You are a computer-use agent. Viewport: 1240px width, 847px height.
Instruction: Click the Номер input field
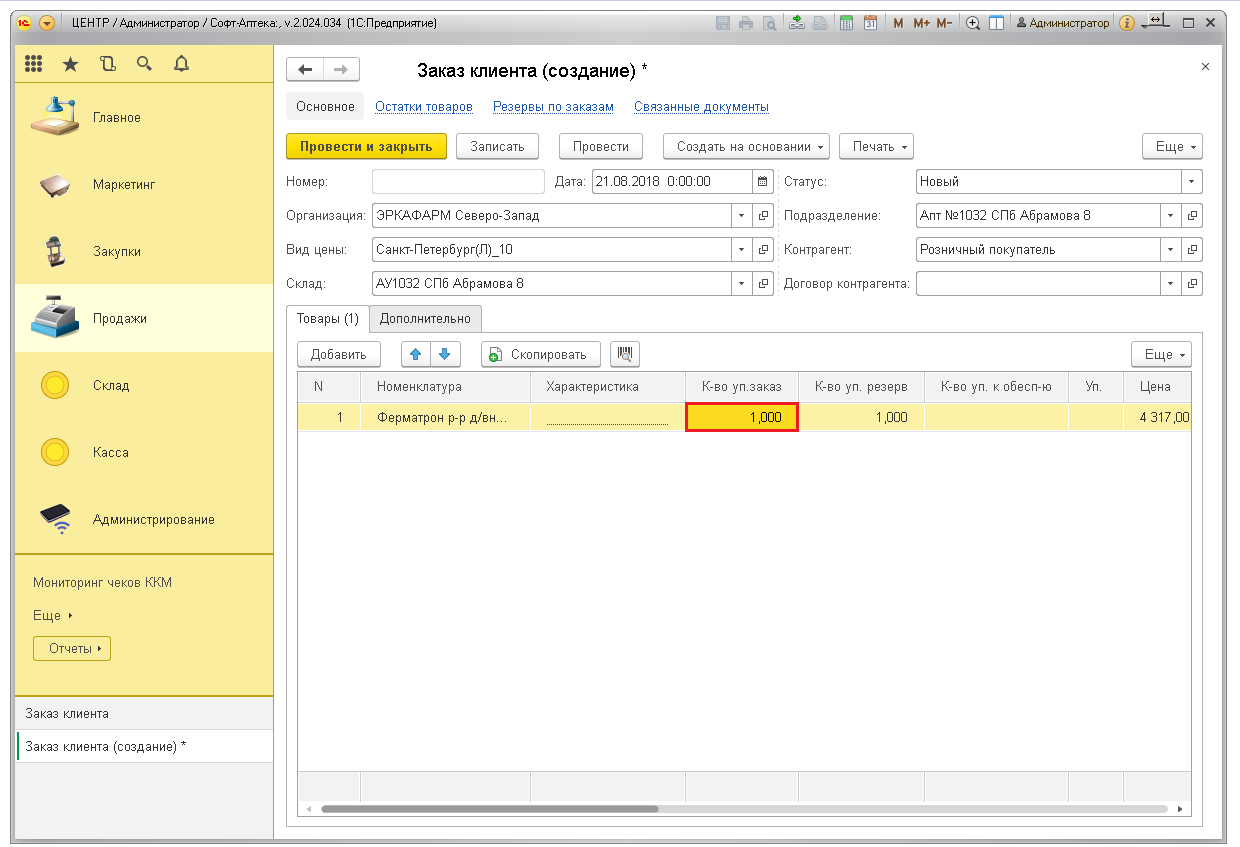[458, 182]
